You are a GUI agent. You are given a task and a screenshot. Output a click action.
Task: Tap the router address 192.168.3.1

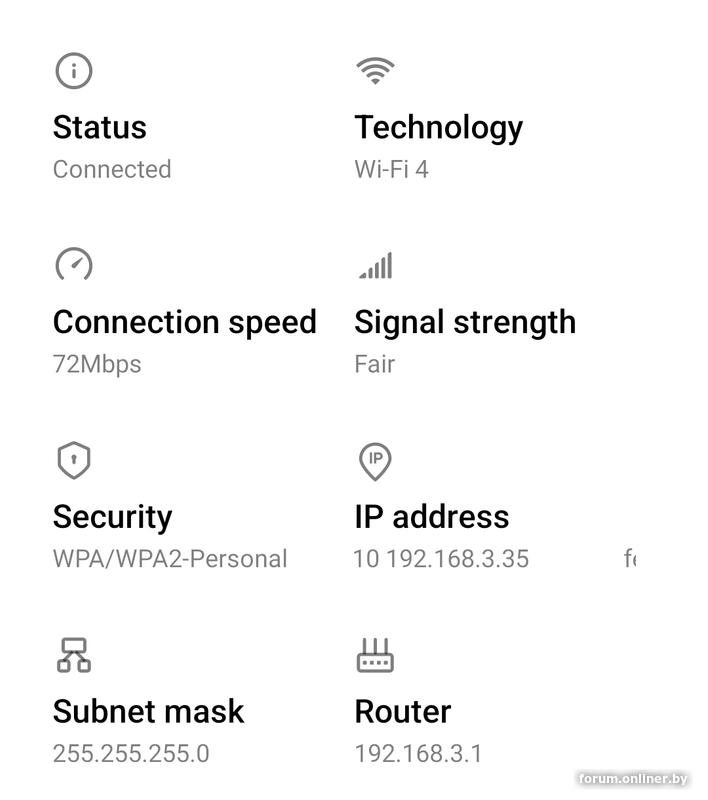(418, 753)
